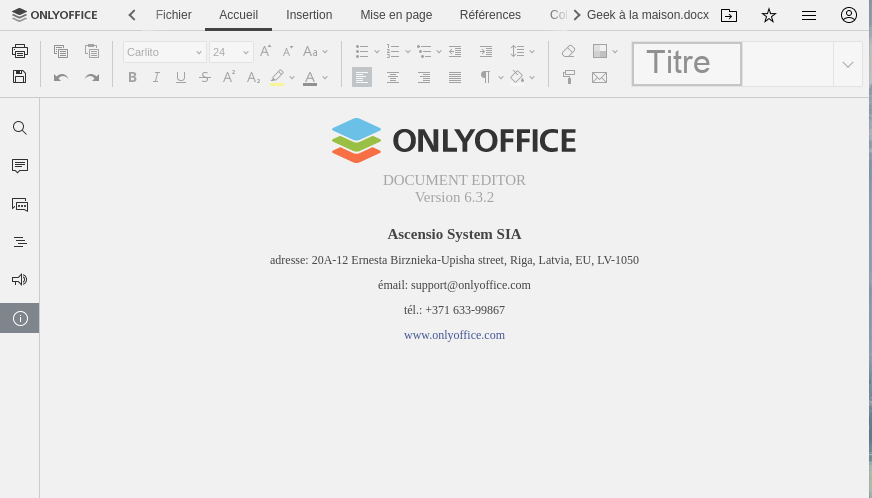Increase paragraph indent
The height and width of the screenshot is (498, 872).
tap(485, 51)
